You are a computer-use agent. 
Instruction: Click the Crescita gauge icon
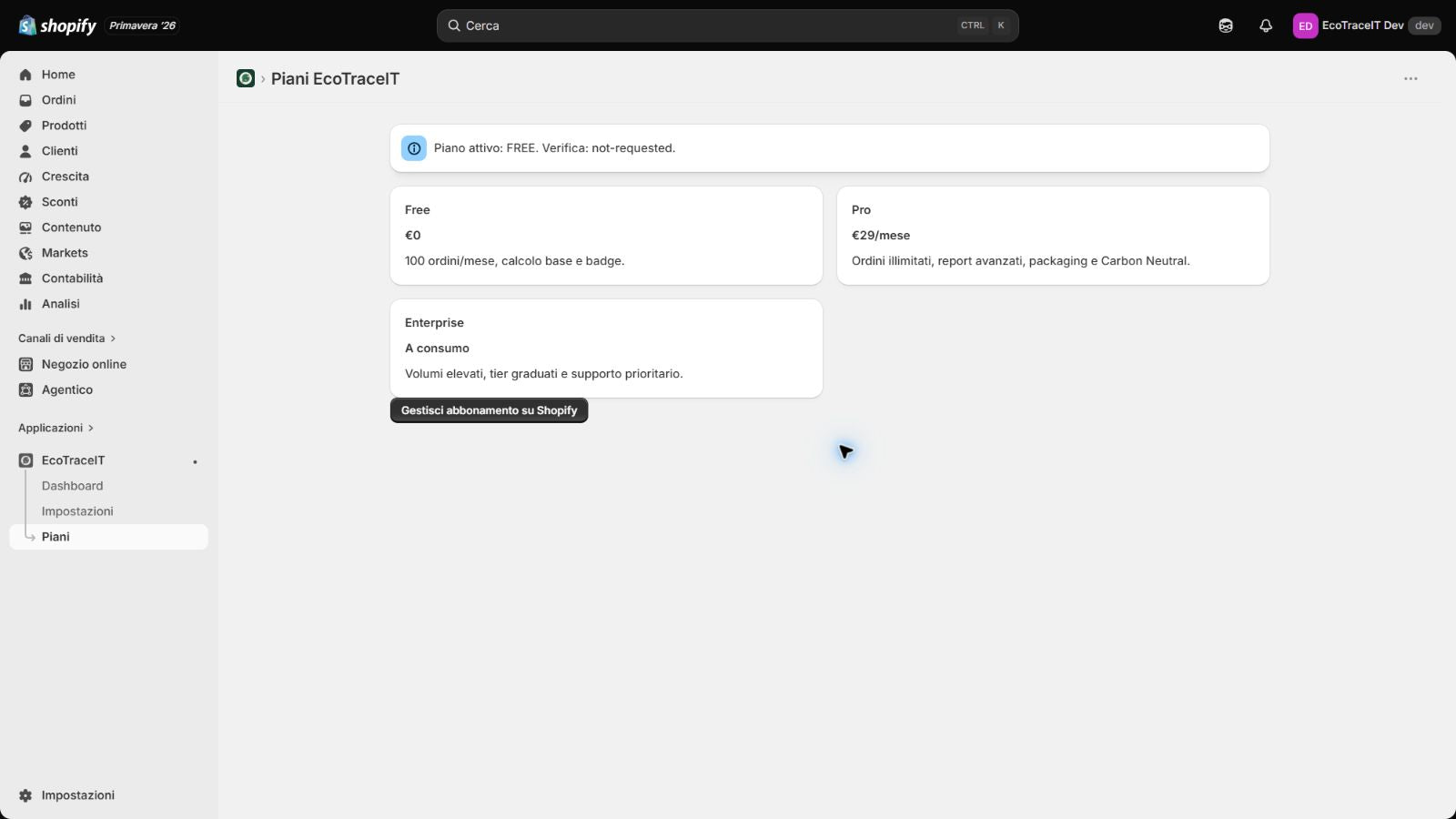point(25,177)
